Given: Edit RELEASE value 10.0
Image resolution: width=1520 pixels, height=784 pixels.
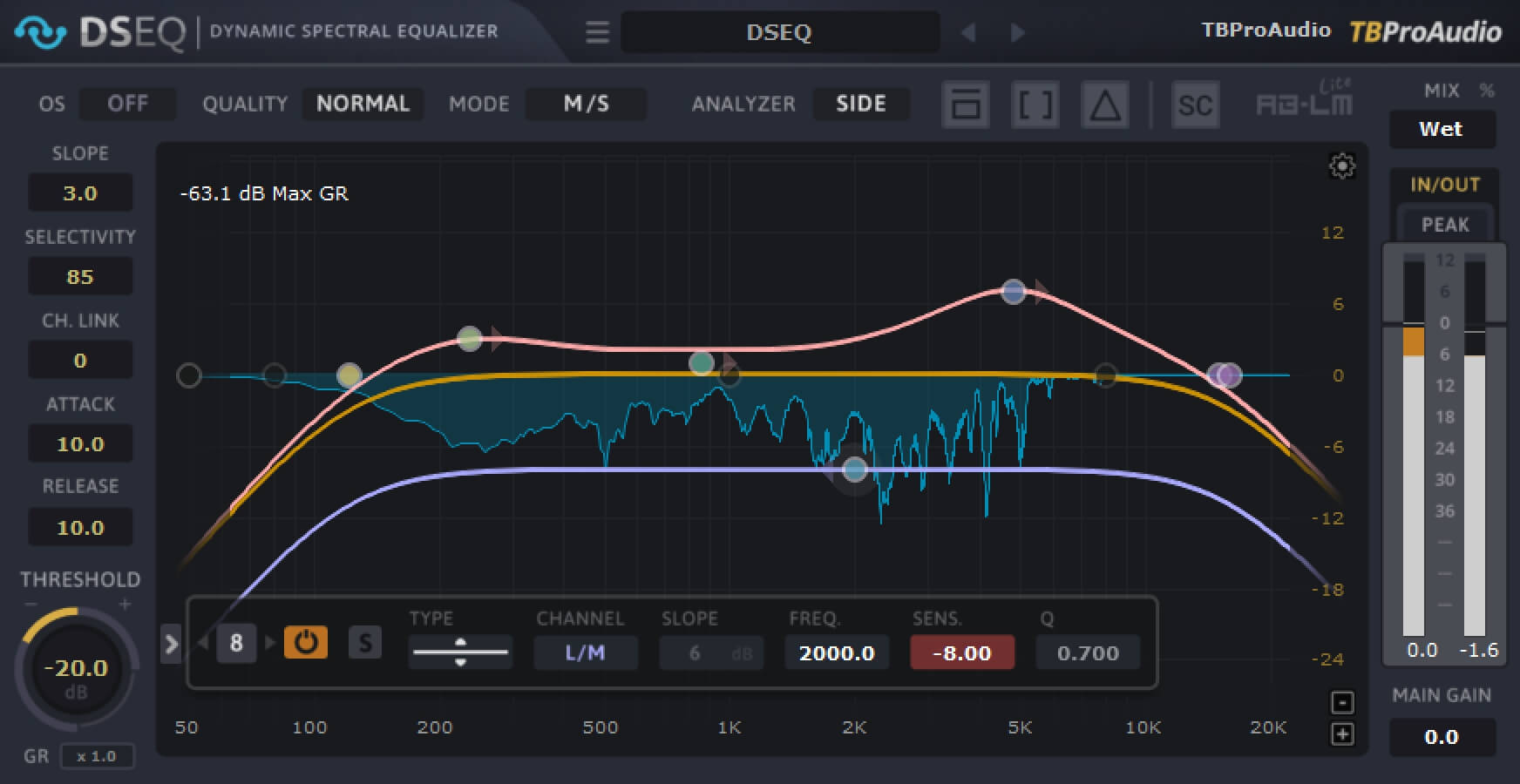Looking at the screenshot, I should (x=80, y=527).
